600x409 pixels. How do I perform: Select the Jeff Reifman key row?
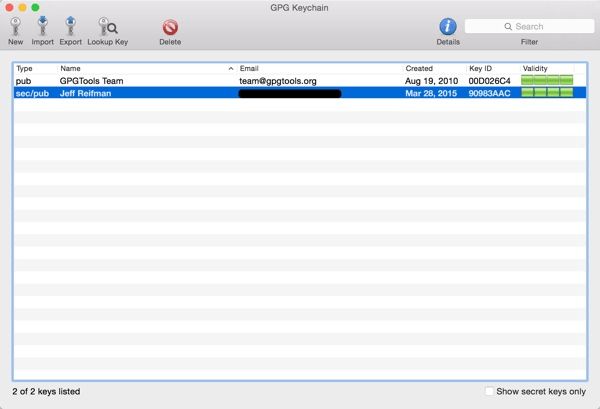pos(300,93)
